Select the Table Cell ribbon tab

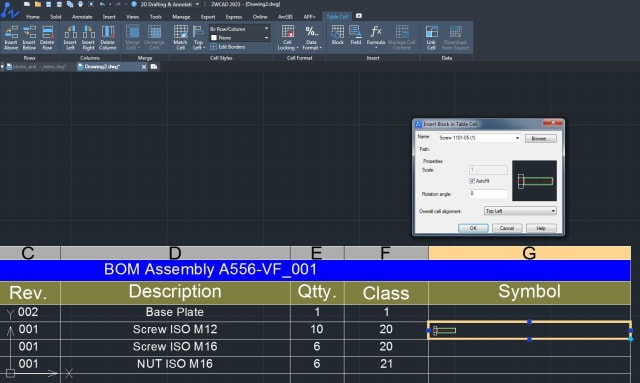(x=337, y=17)
